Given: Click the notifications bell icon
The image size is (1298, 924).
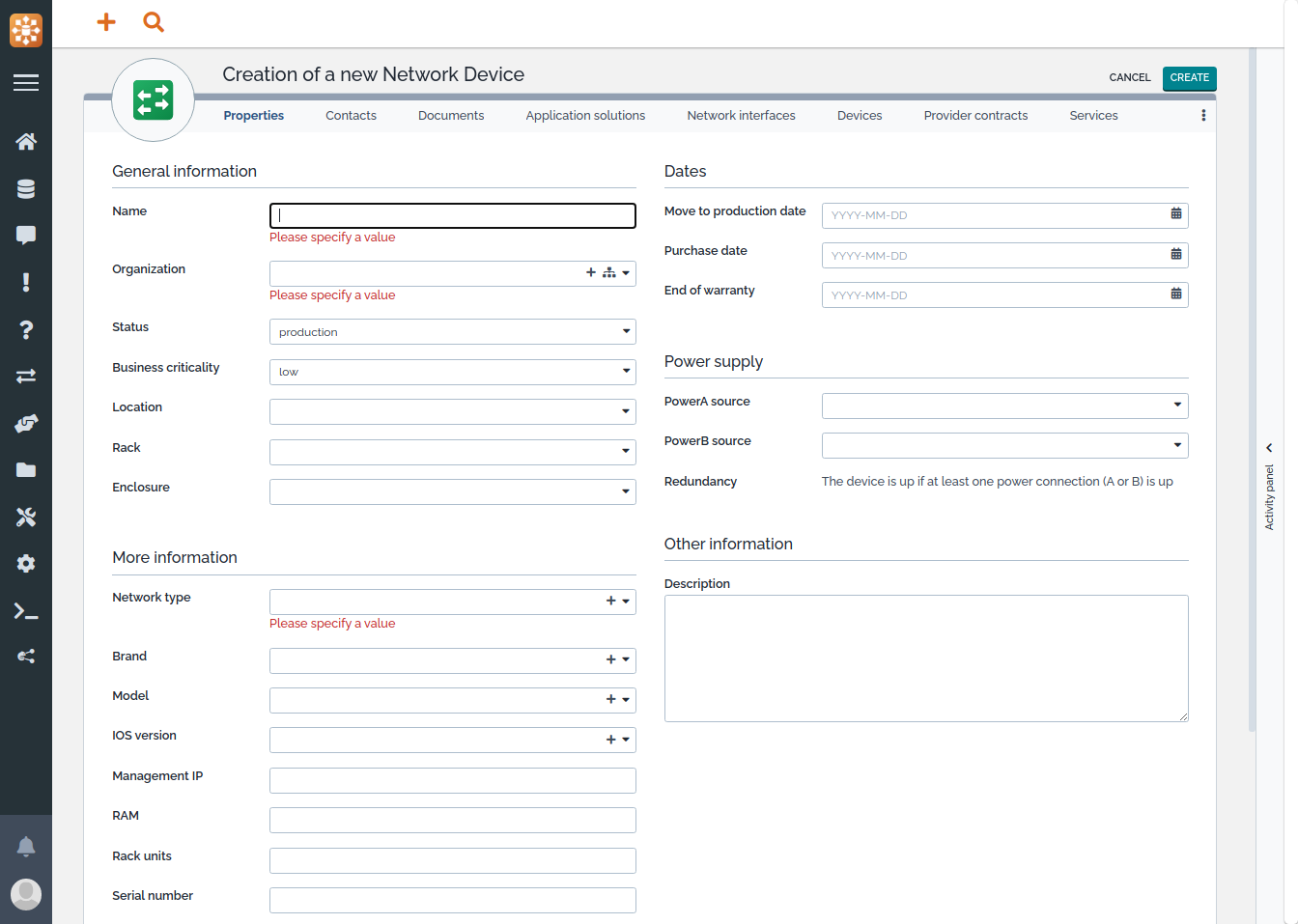Looking at the screenshot, I should pyautogui.click(x=26, y=847).
